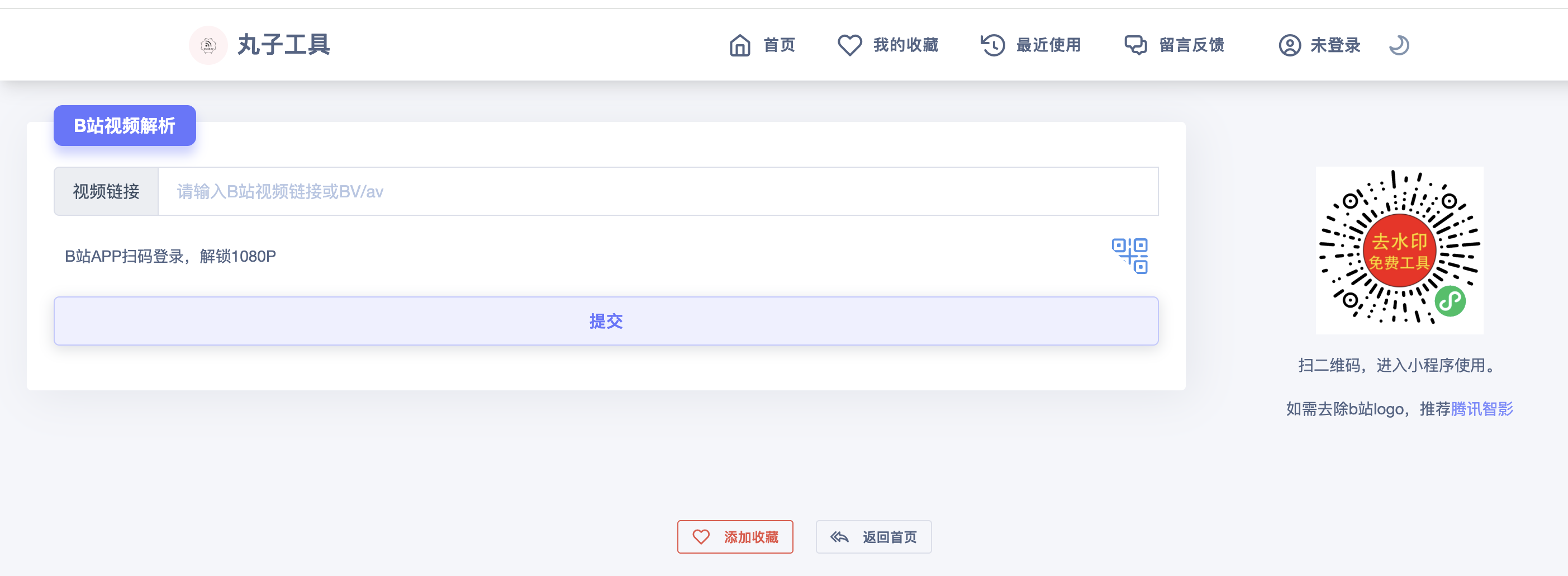The image size is (1568, 576).
Task: Click the 丸子工具 site title text
Action: click(x=284, y=45)
